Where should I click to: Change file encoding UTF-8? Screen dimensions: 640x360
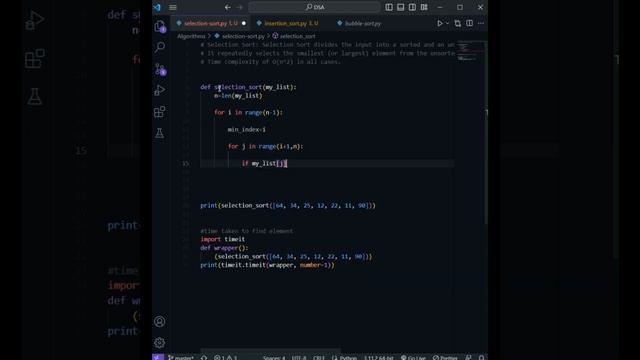pyautogui.click(x=299, y=358)
